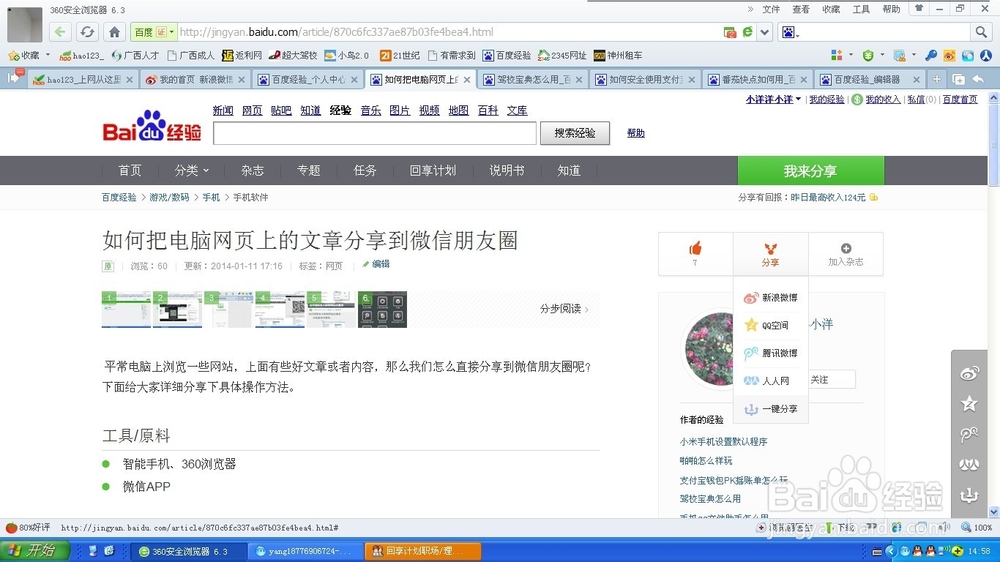Open the 工具 menu in browser

click(x=862, y=10)
